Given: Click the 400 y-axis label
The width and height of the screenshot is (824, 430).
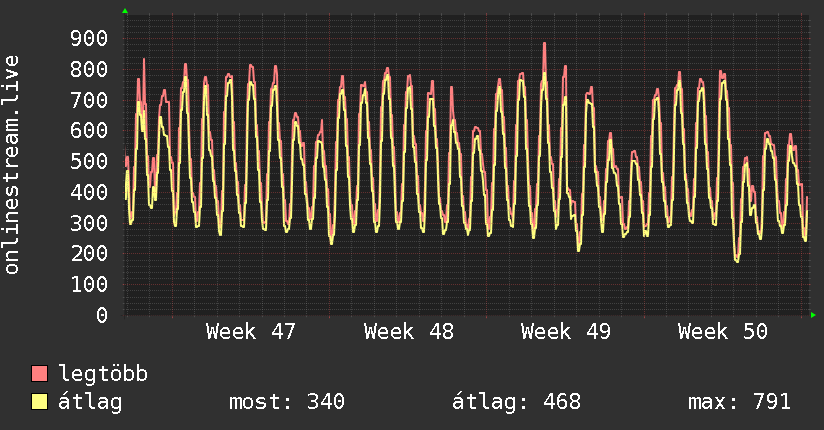Looking at the screenshot, I should pyautogui.click(x=89, y=192).
